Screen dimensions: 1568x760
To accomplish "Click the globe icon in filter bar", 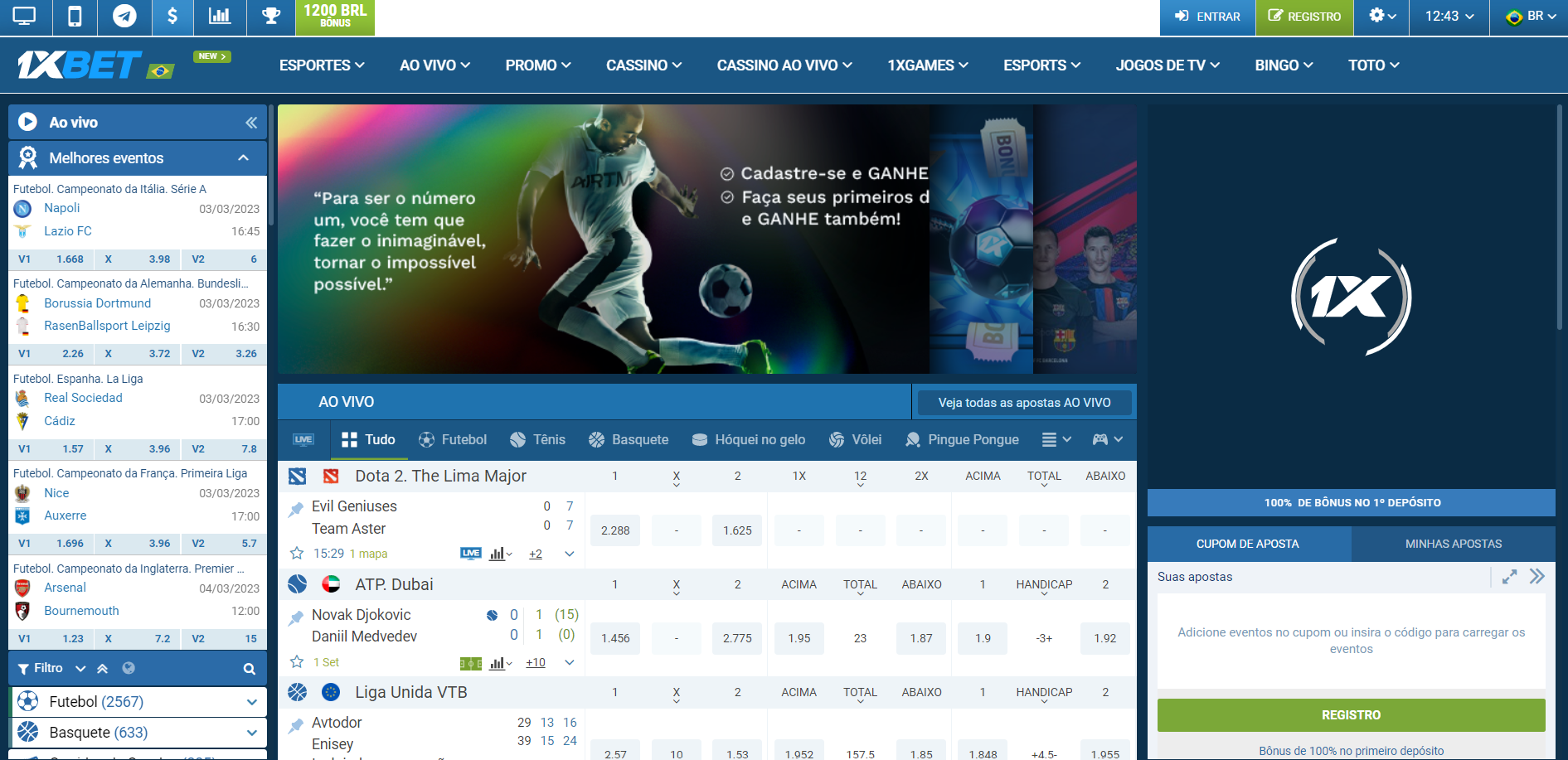I will click(129, 668).
